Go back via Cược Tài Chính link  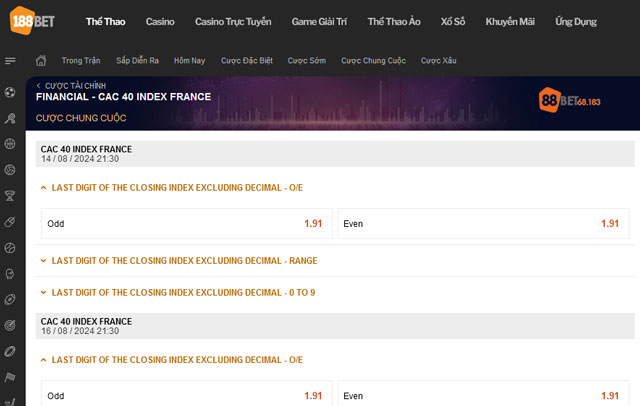[75, 86]
